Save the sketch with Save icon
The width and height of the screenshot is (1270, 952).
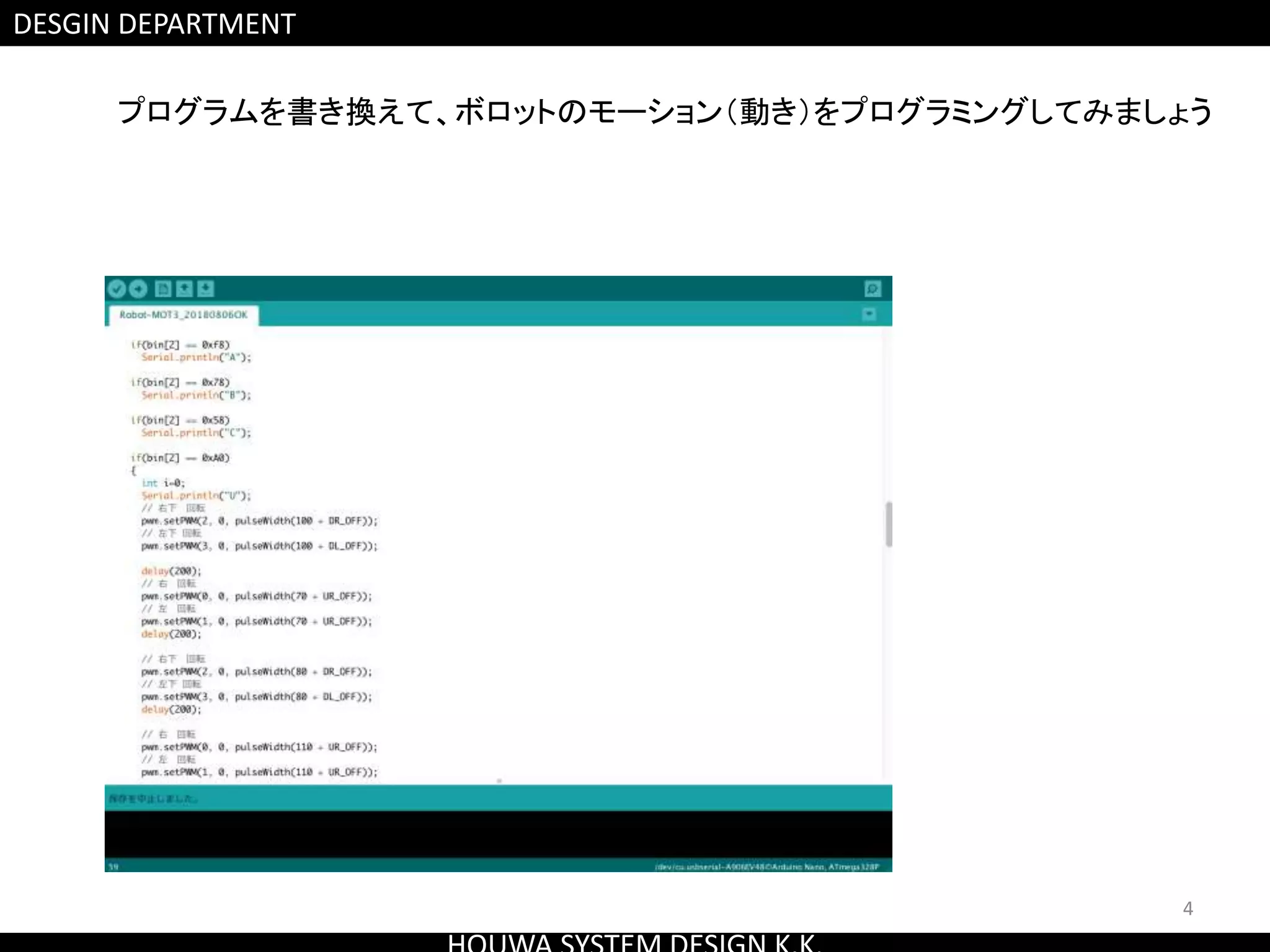pyautogui.click(x=205, y=289)
